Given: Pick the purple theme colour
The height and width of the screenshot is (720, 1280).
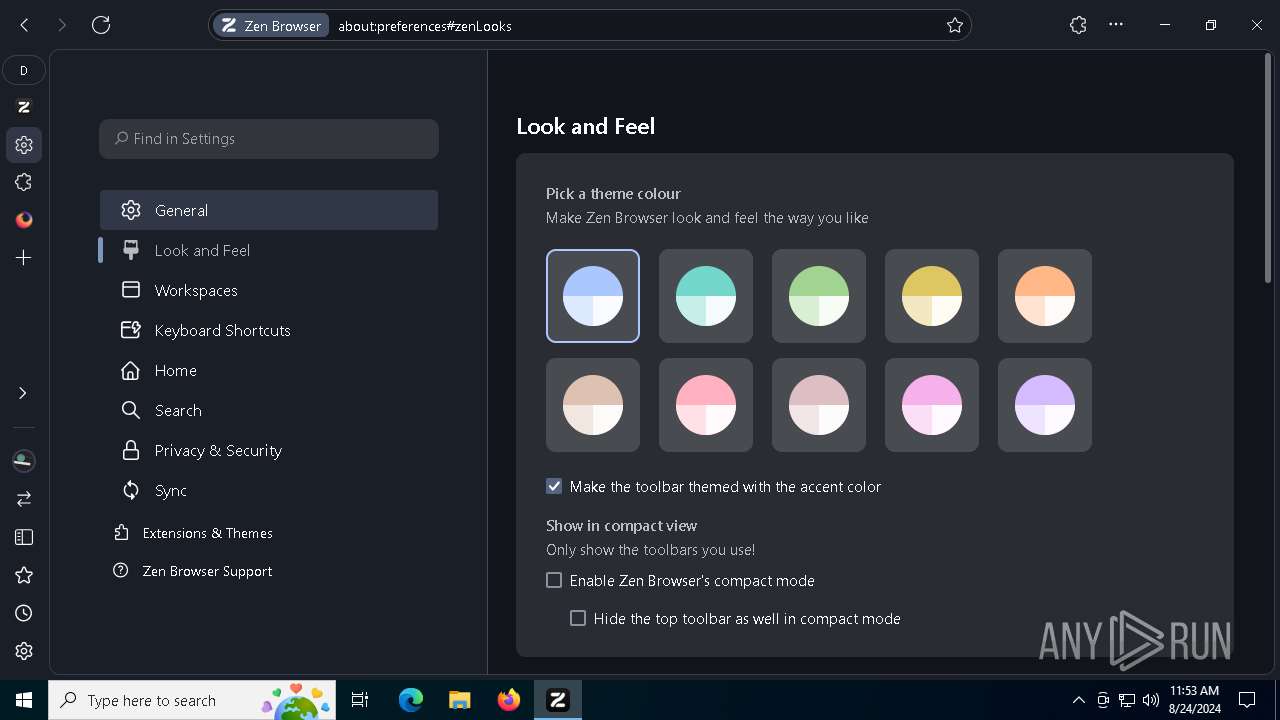Looking at the screenshot, I should [x=1045, y=405].
